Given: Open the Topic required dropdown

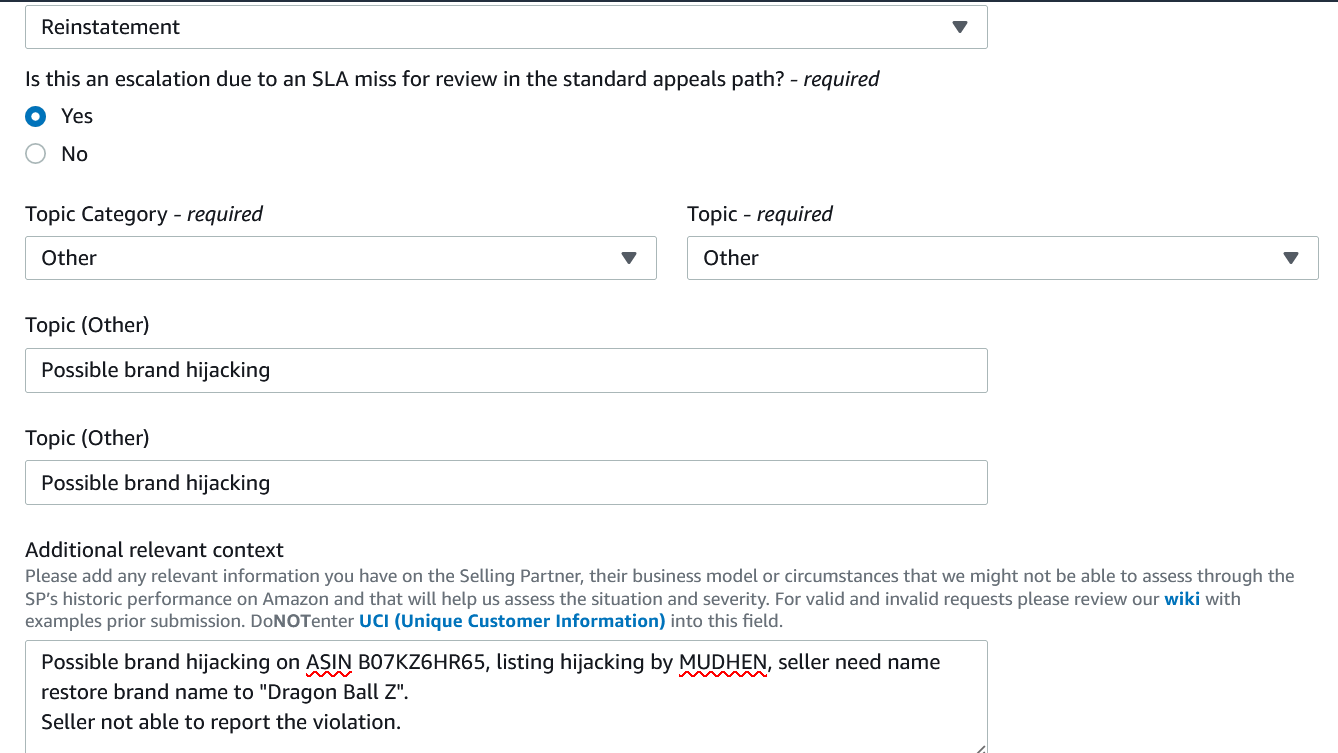Looking at the screenshot, I should pos(1002,258).
